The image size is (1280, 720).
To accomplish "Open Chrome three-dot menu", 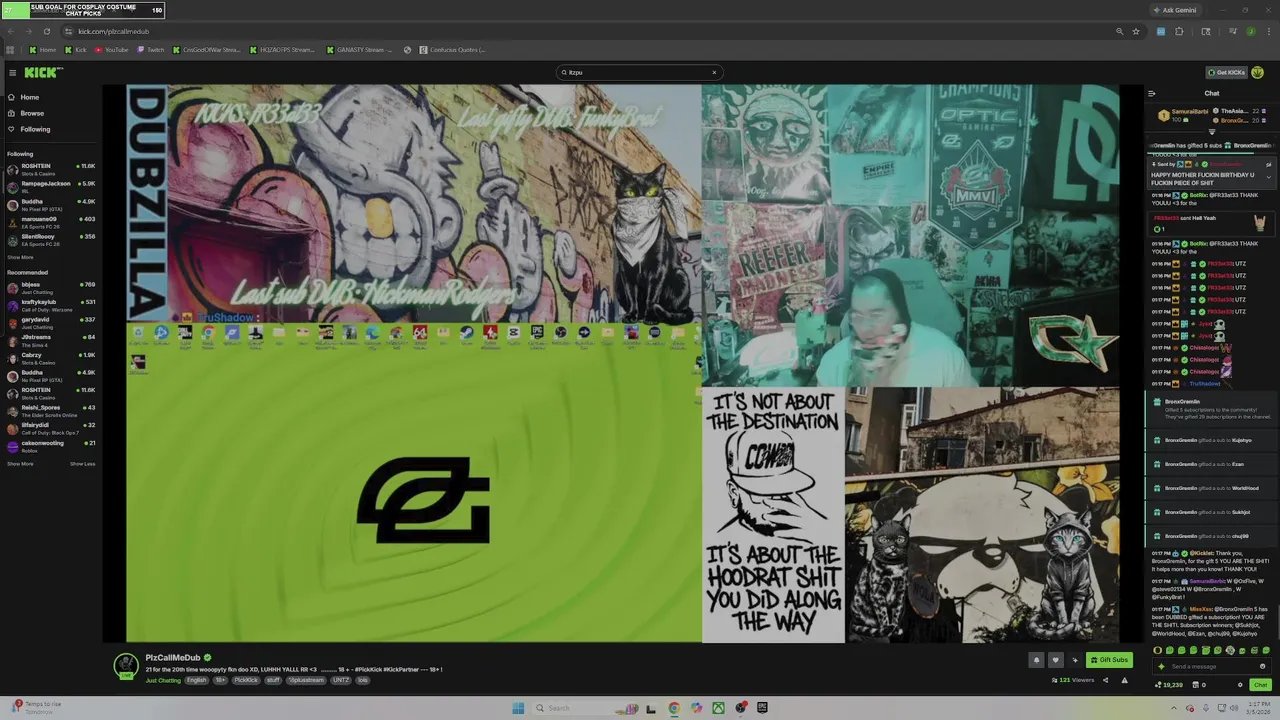I will [1268, 31].
